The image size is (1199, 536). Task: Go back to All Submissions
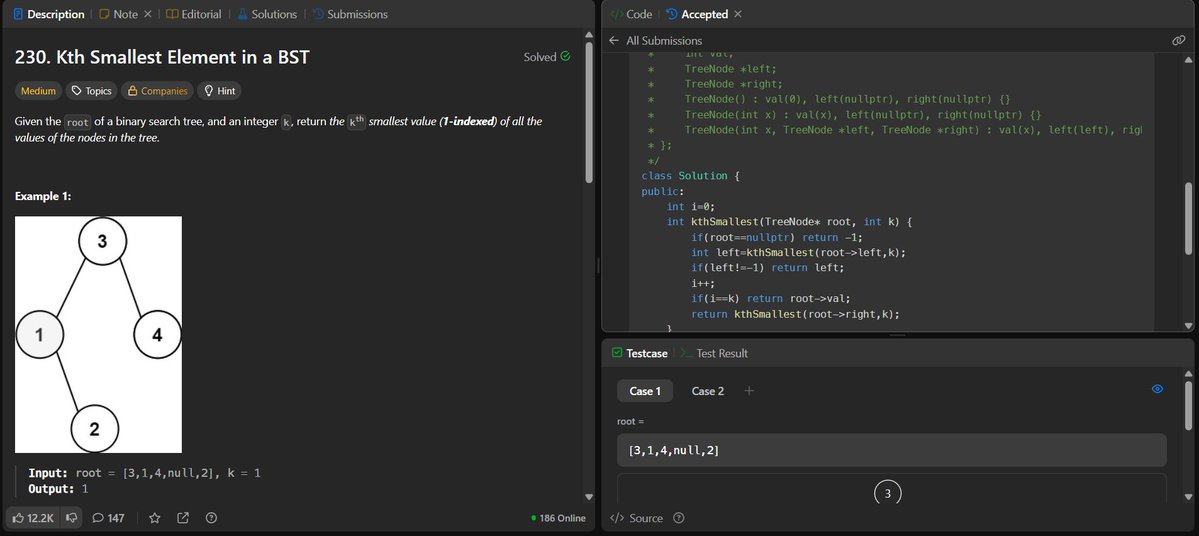click(x=655, y=41)
